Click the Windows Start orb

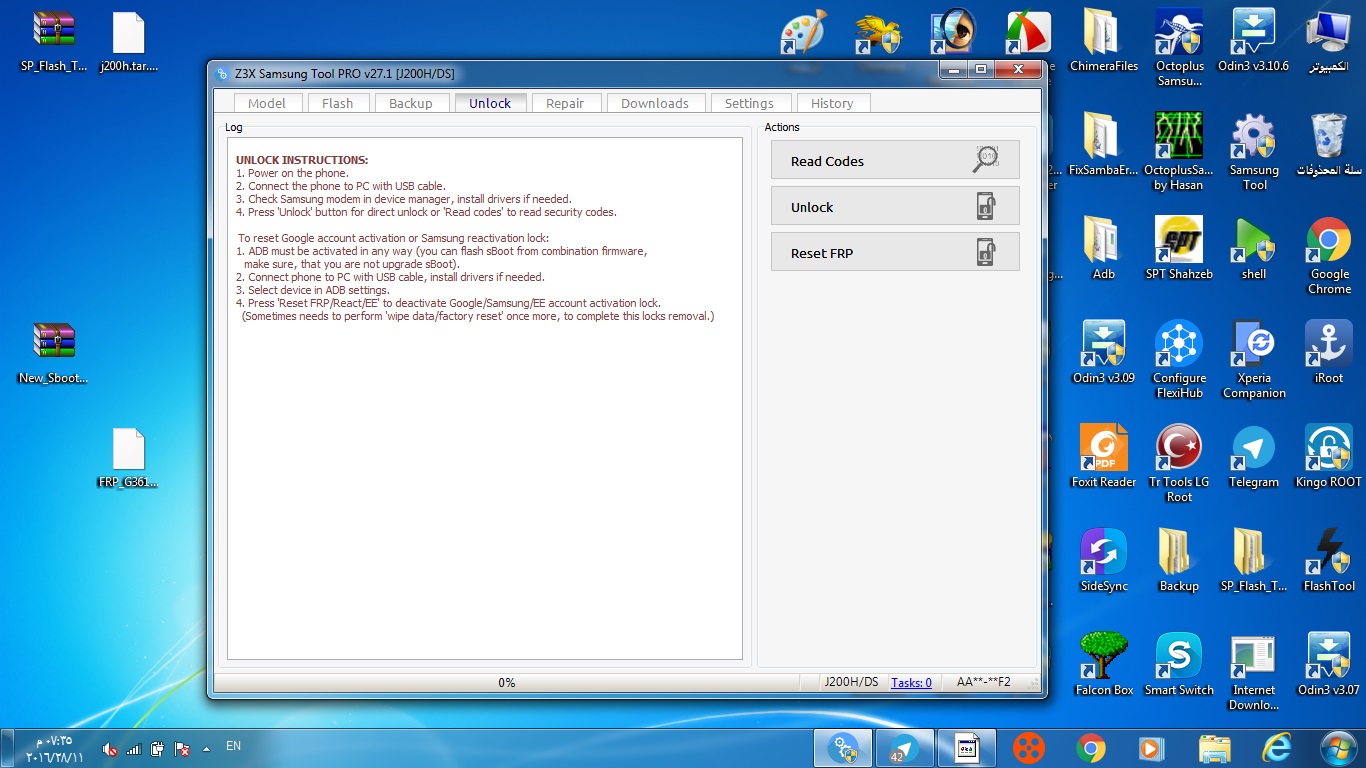point(1338,747)
